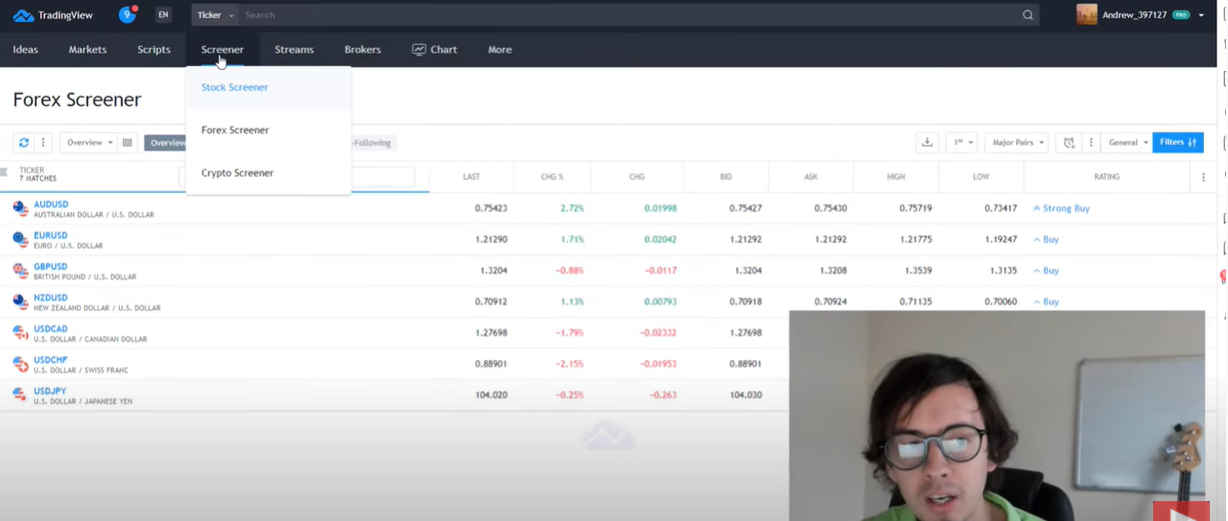Expand the Overview column set dropdown
The width and height of the screenshot is (1228, 521).
click(x=89, y=143)
